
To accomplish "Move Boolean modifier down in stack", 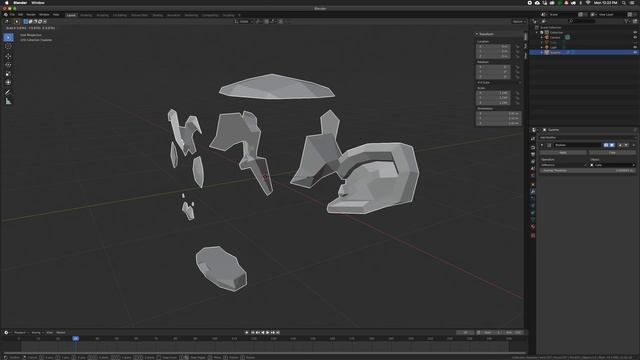I will pyautogui.click(x=626, y=145).
